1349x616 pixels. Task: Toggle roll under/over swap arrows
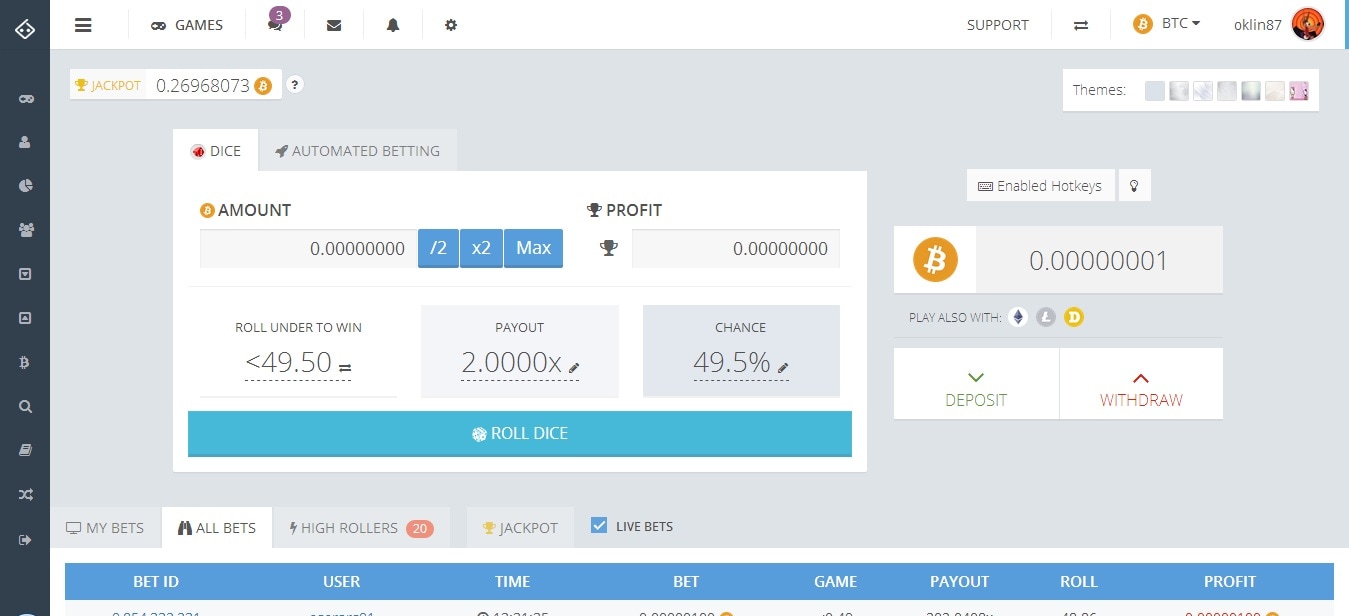click(345, 368)
